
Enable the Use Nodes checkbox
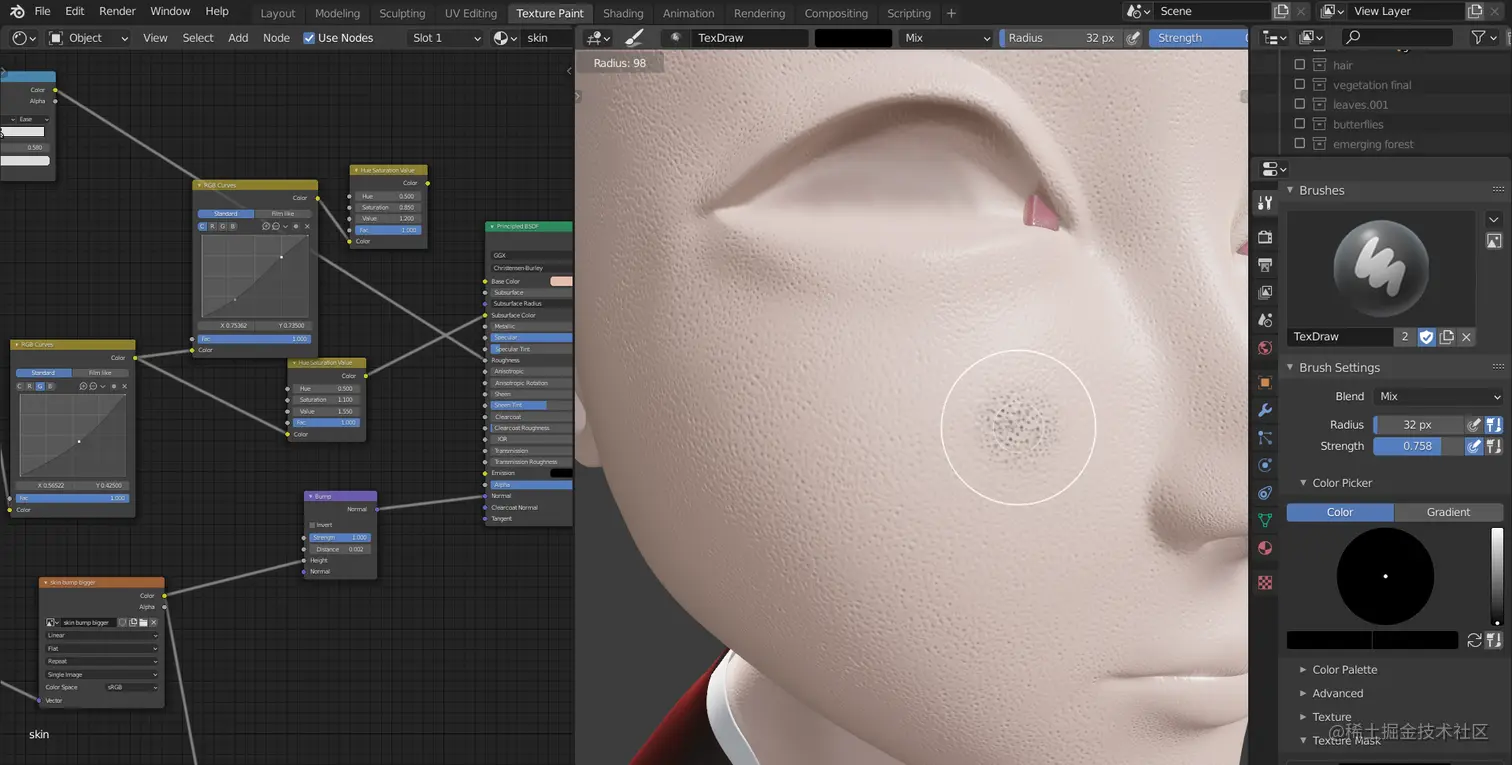pos(309,38)
